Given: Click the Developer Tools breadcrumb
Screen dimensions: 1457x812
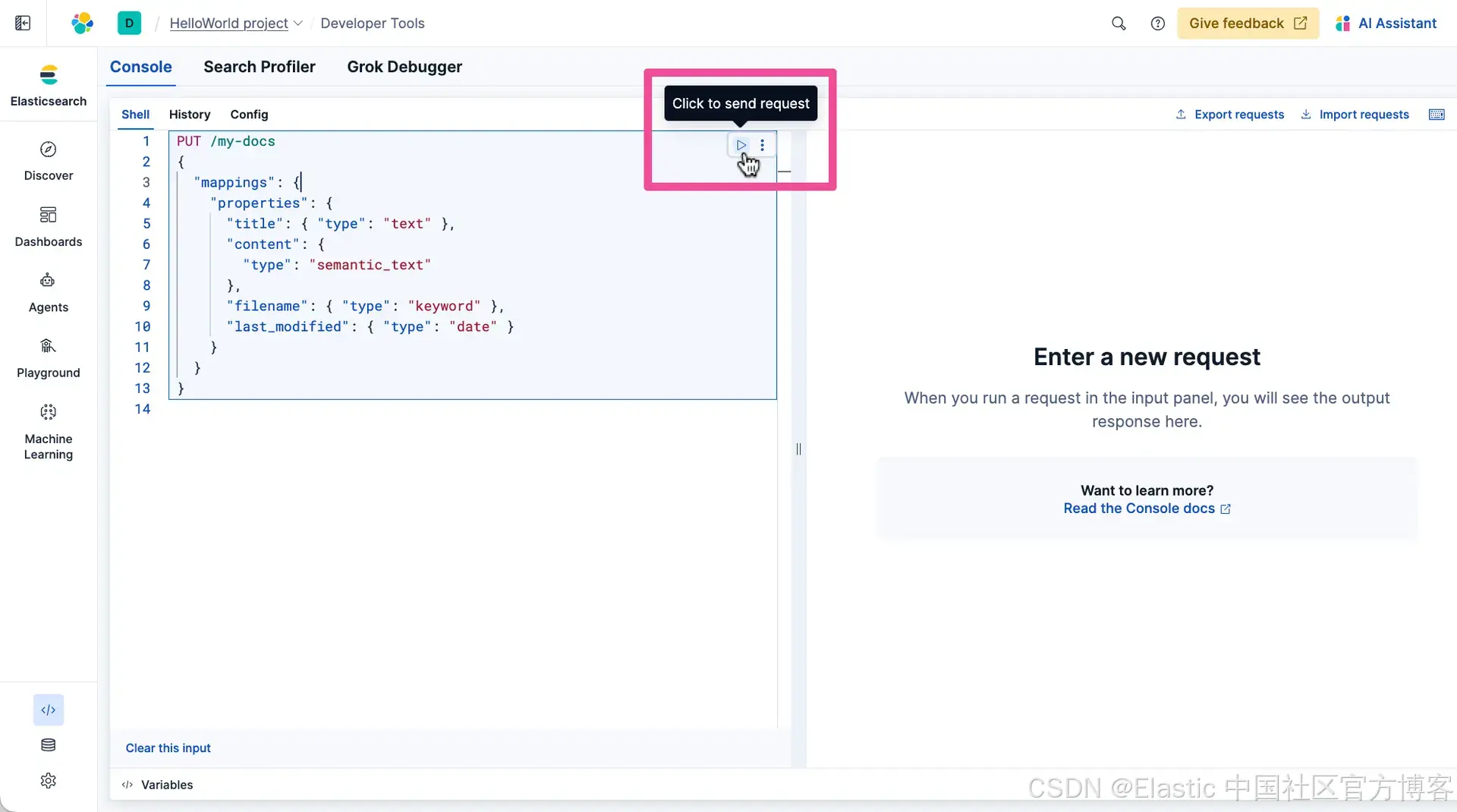Looking at the screenshot, I should (373, 24).
